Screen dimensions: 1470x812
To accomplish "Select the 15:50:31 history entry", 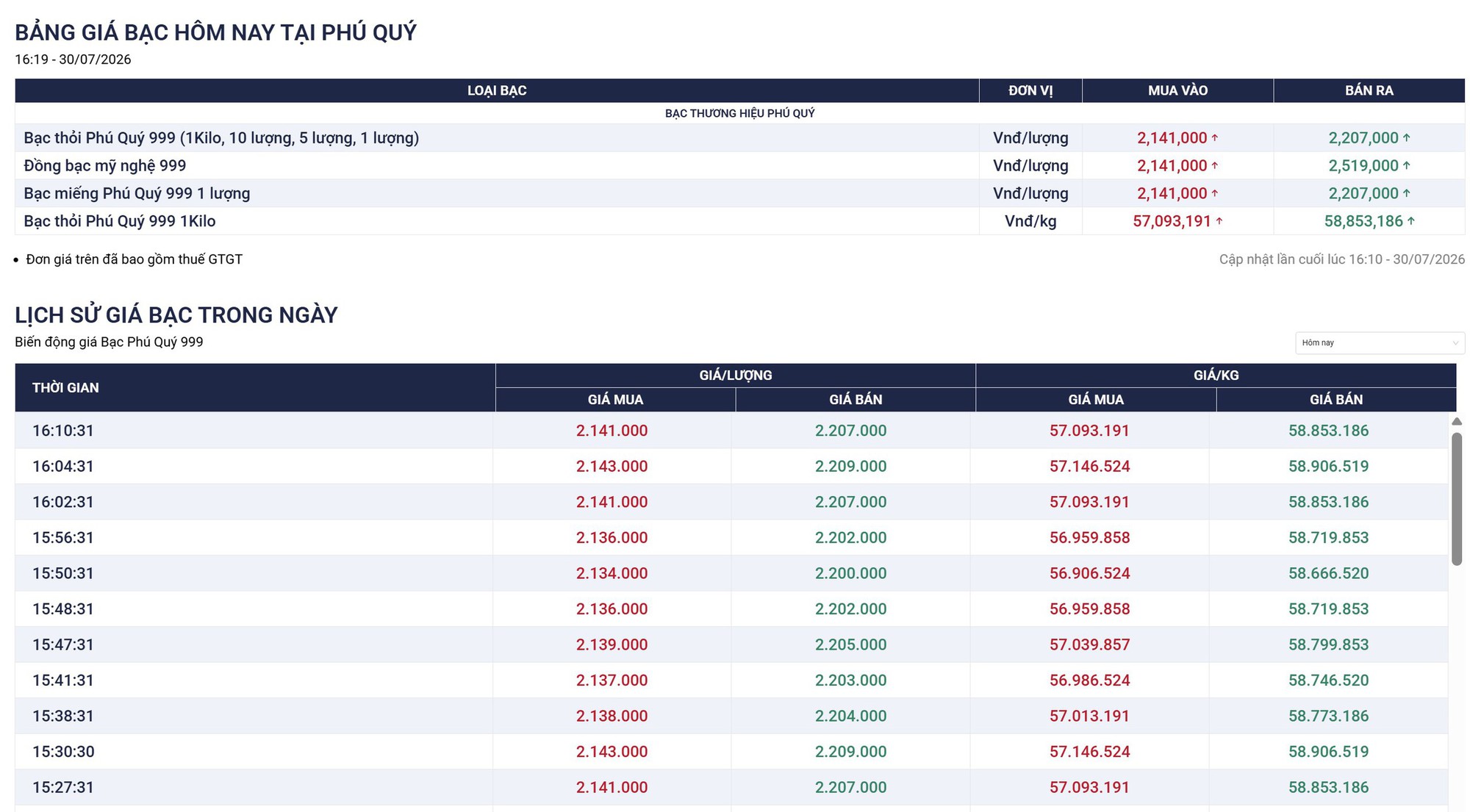I will pos(731,573).
